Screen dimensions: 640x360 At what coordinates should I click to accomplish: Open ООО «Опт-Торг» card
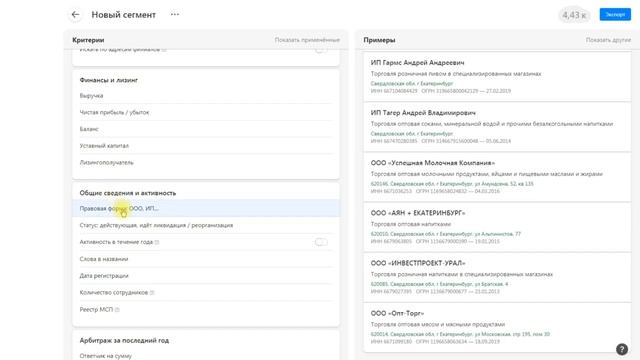(x=497, y=327)
